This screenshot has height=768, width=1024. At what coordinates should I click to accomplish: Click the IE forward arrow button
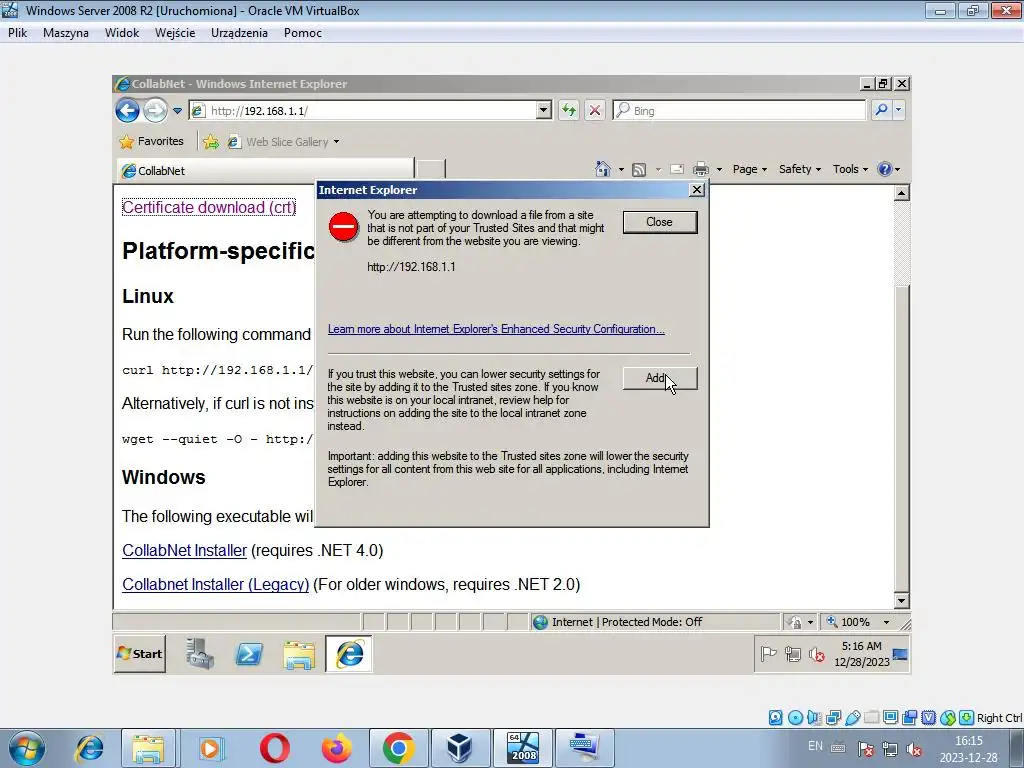pyautogui.click(x=155, y=110)
